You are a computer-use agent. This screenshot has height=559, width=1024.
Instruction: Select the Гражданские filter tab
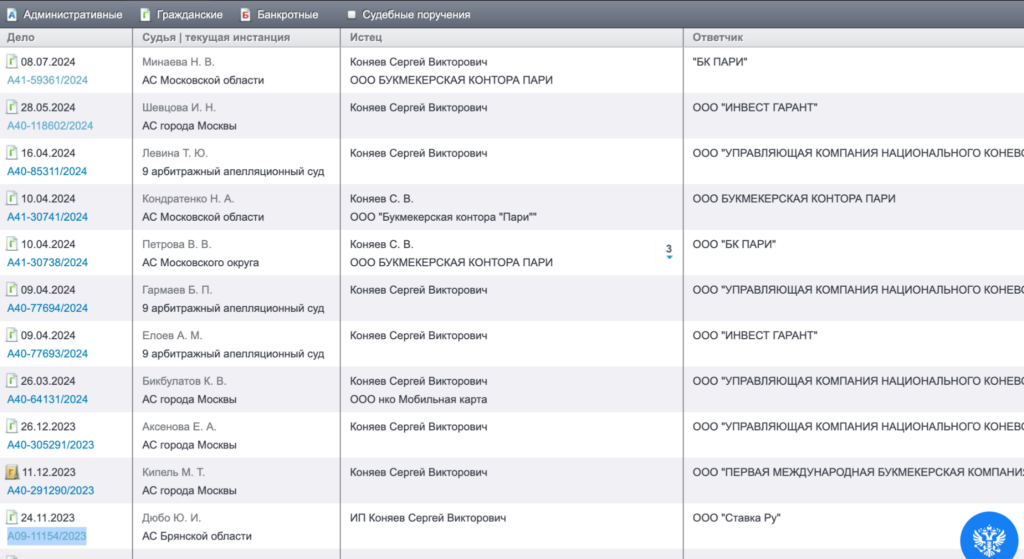(181, 14)
